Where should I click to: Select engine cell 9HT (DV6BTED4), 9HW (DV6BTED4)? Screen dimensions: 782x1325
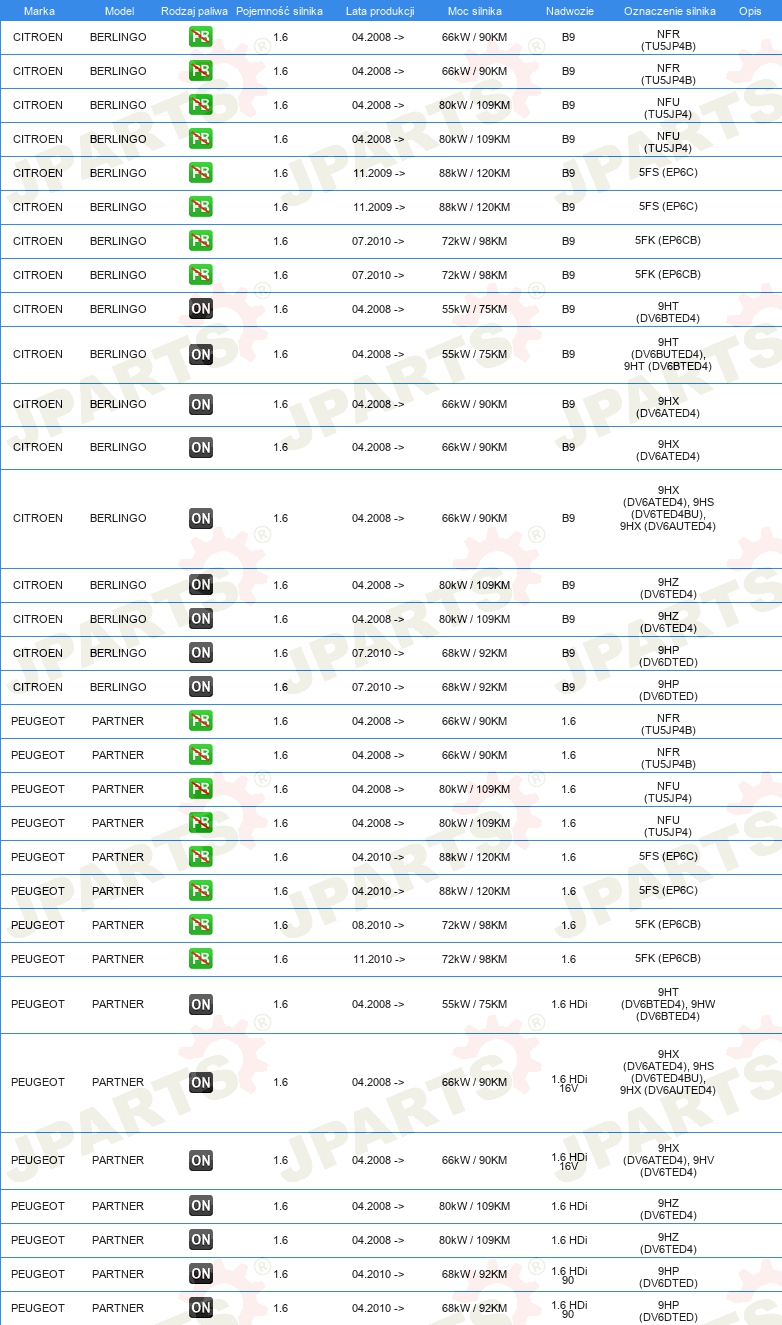coord(668,1004)
